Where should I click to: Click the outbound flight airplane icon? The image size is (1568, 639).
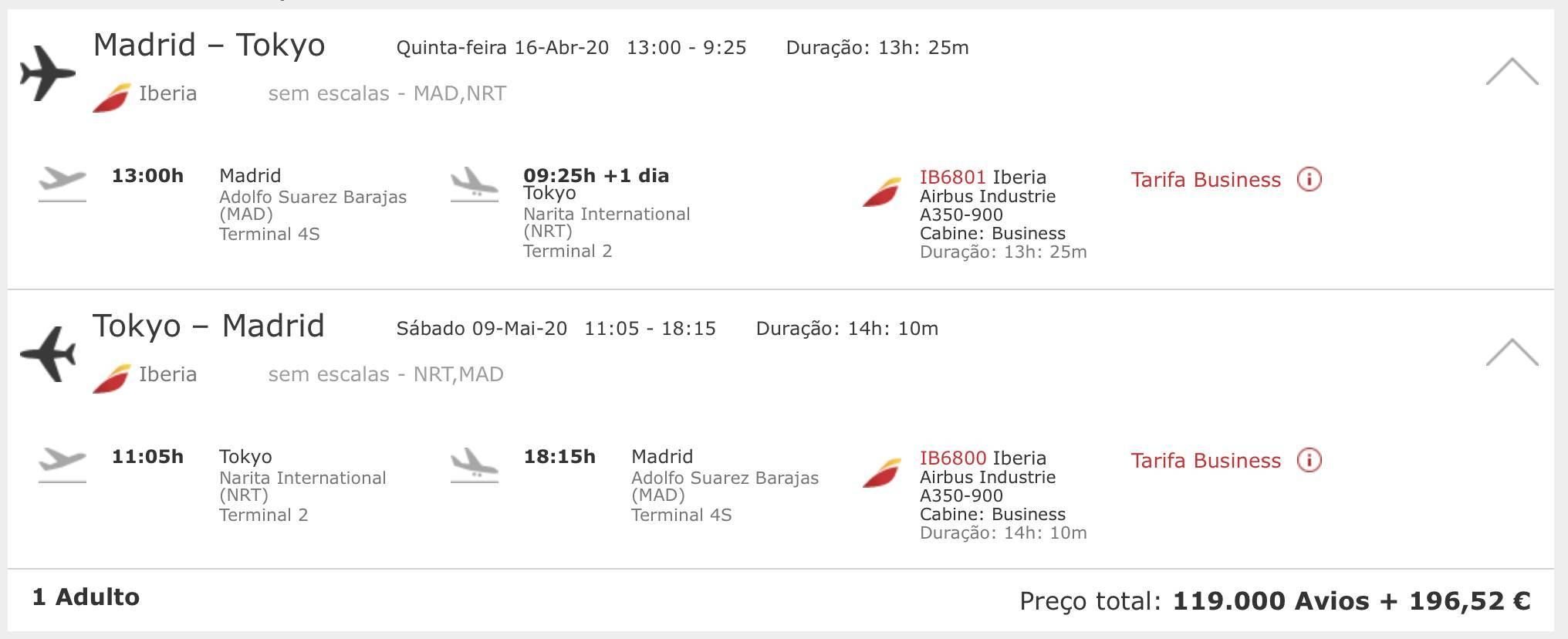pyautogui.click(x=48, y=73)
